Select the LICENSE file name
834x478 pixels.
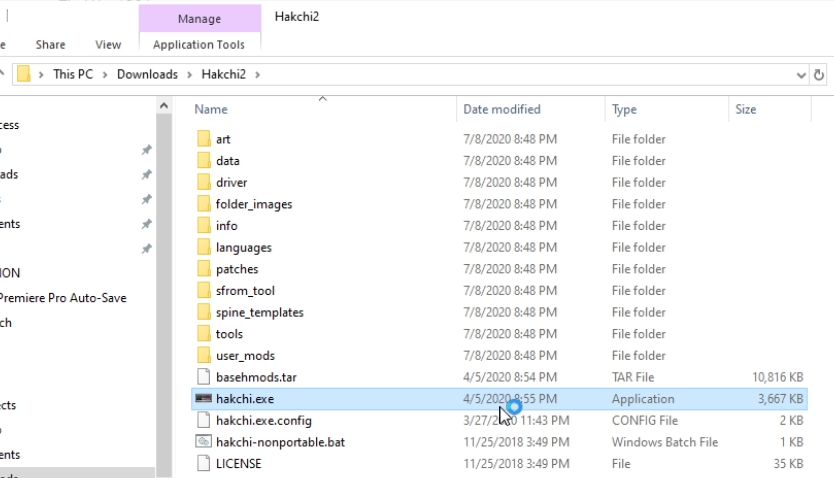click(238, 464)
